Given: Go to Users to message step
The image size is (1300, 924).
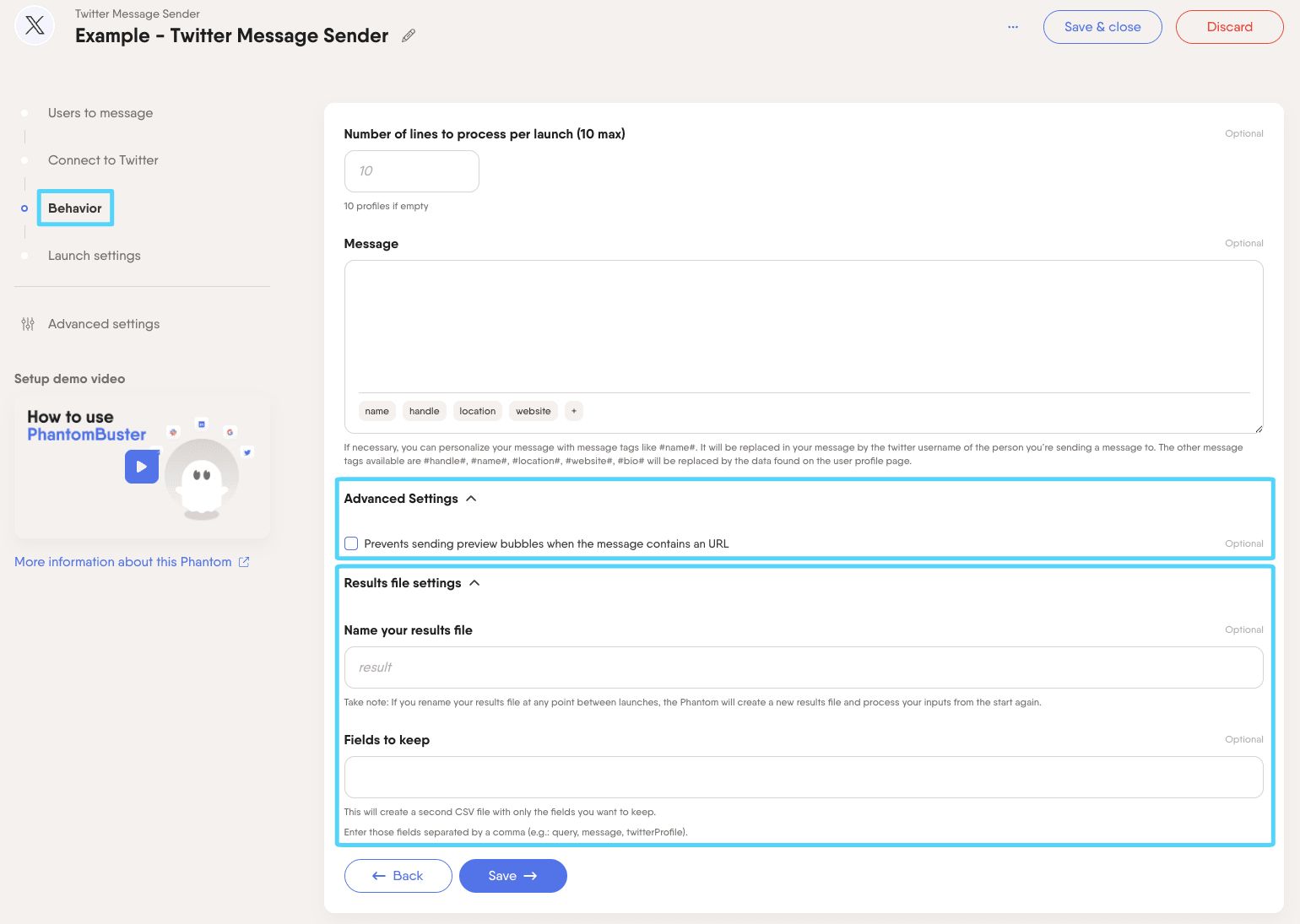Looking at the screenshot, I should 100,113.
